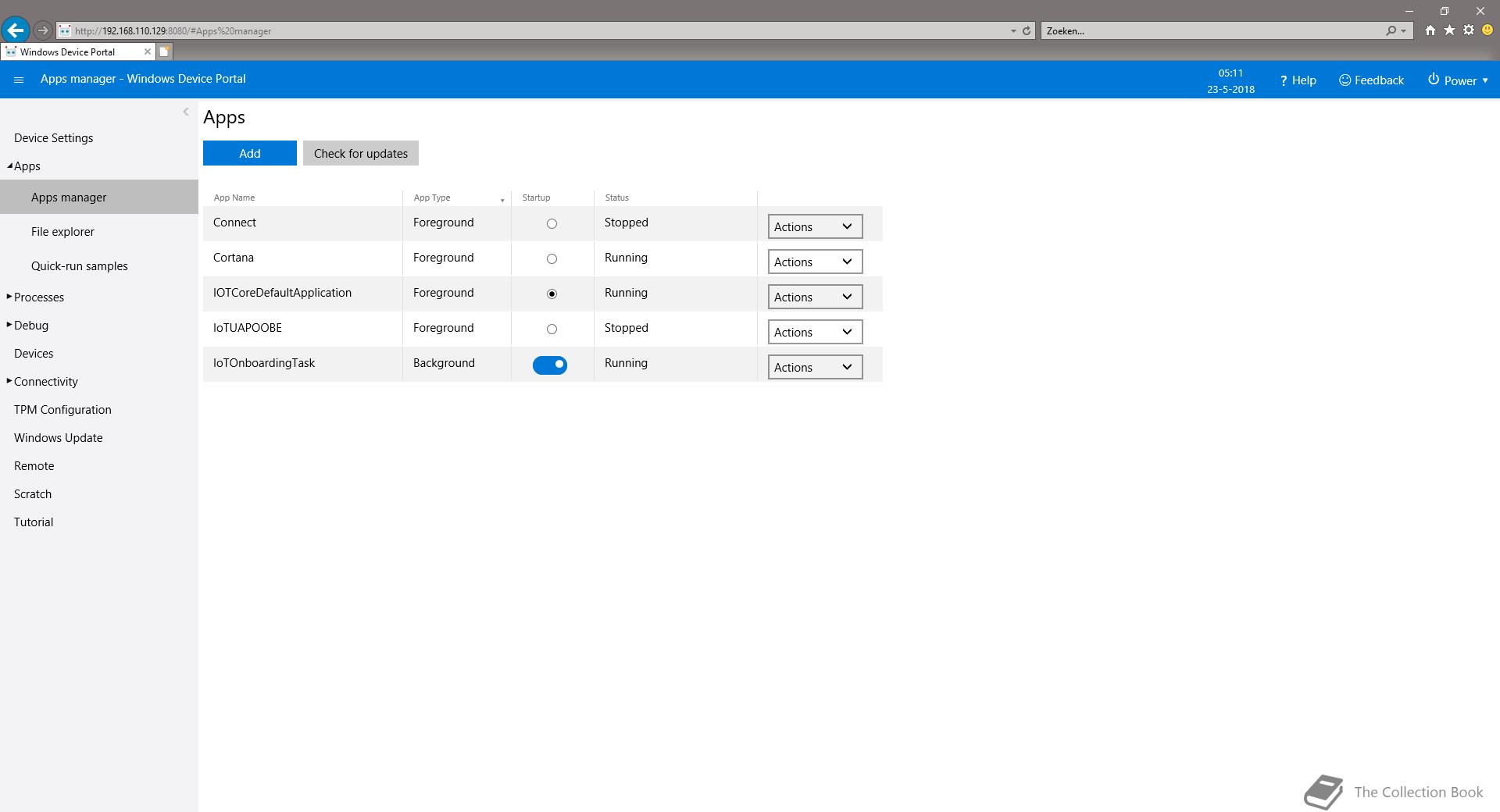Screen dimensions: 1500x812
Task: Open the Power dropdown menu
Action: point(1458,80)
